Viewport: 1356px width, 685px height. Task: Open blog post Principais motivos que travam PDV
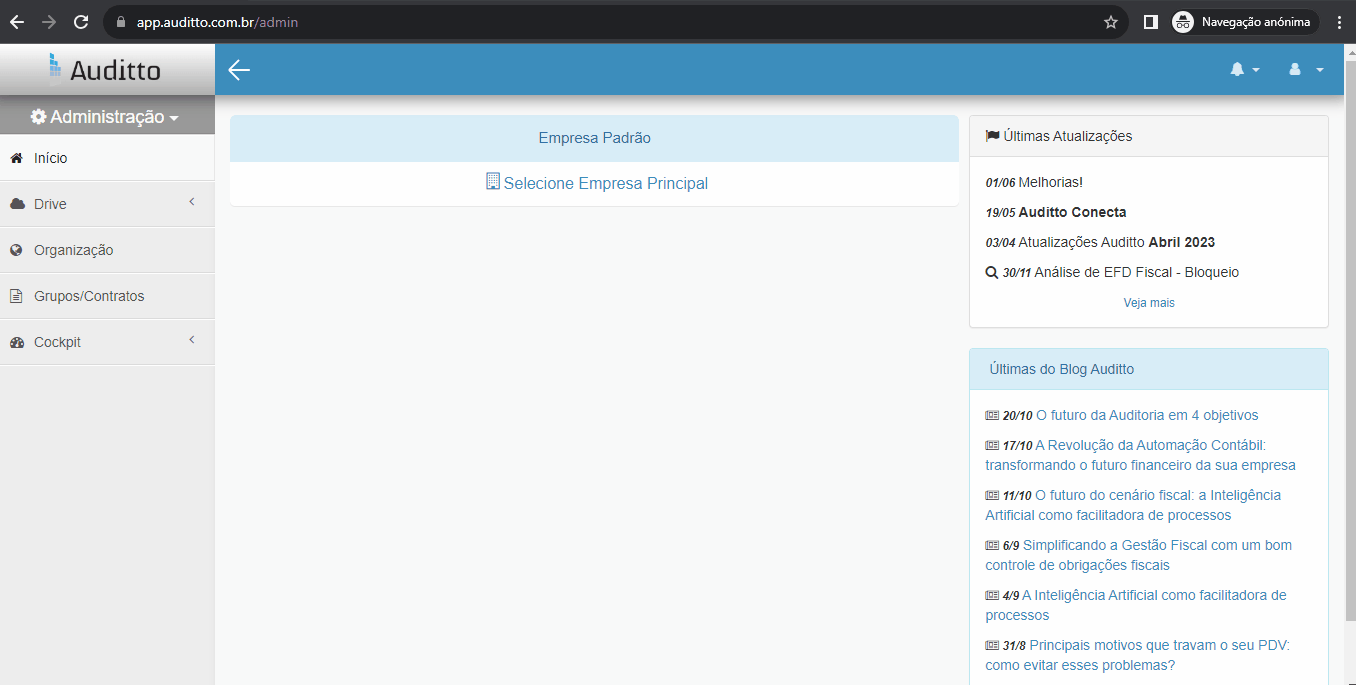tap(1138, 655)
